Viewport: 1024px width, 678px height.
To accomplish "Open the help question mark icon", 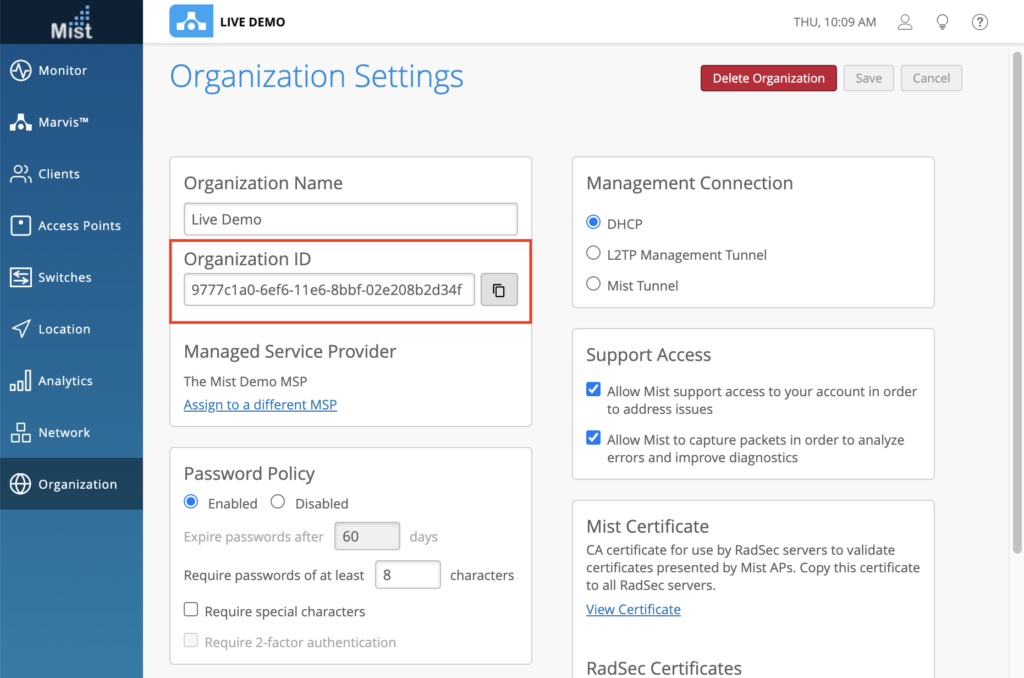I will tap(980, 22).
